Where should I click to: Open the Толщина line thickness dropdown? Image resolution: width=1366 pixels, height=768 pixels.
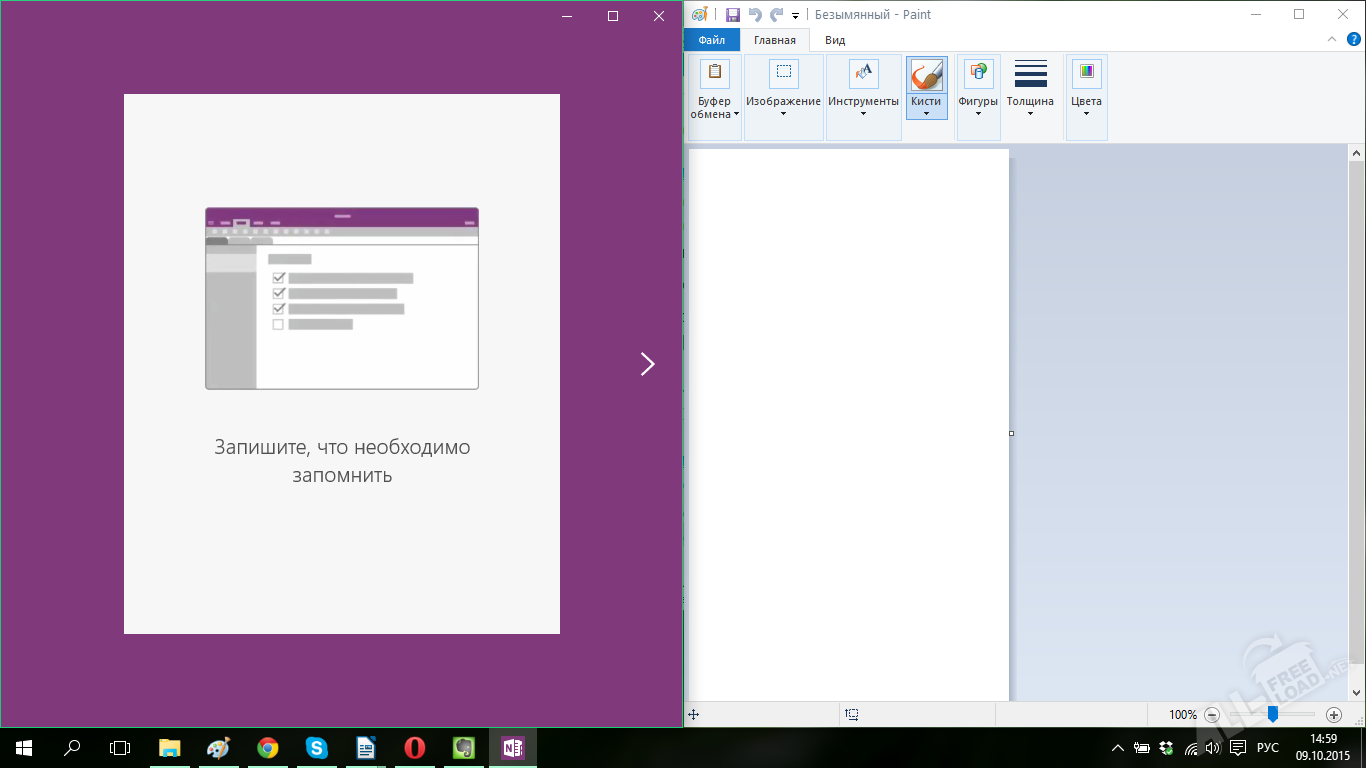1030,90
